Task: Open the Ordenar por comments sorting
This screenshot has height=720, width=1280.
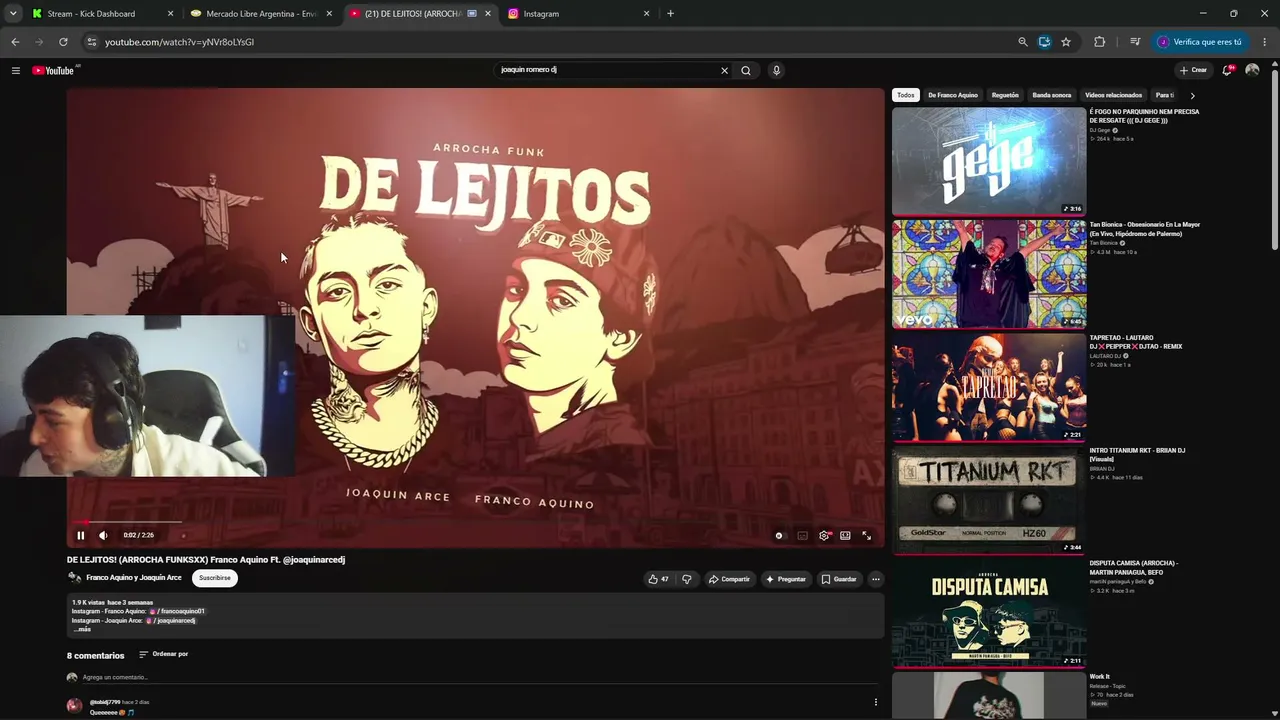Action: pos(164,654)
